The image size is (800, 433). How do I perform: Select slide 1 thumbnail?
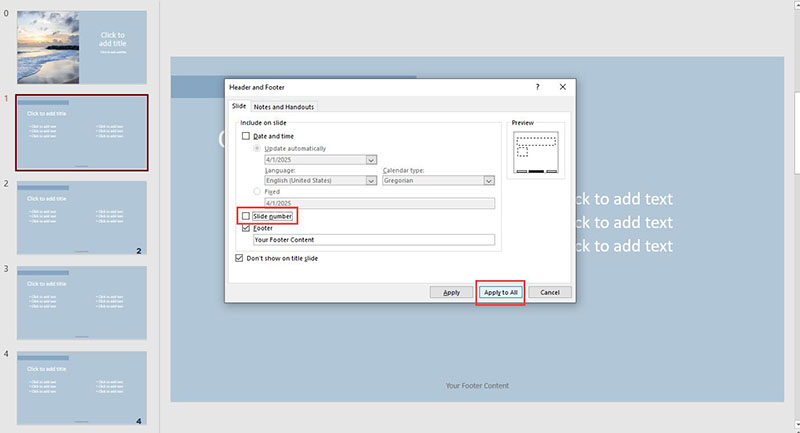click(82, 133)
